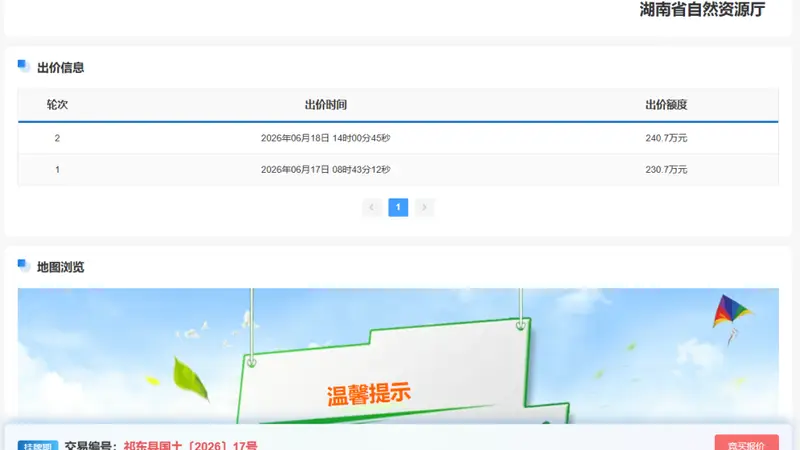This screenshot has width=800, height=450.
Task: Click the 出价信息 section heading
Action: coord(60,67)
